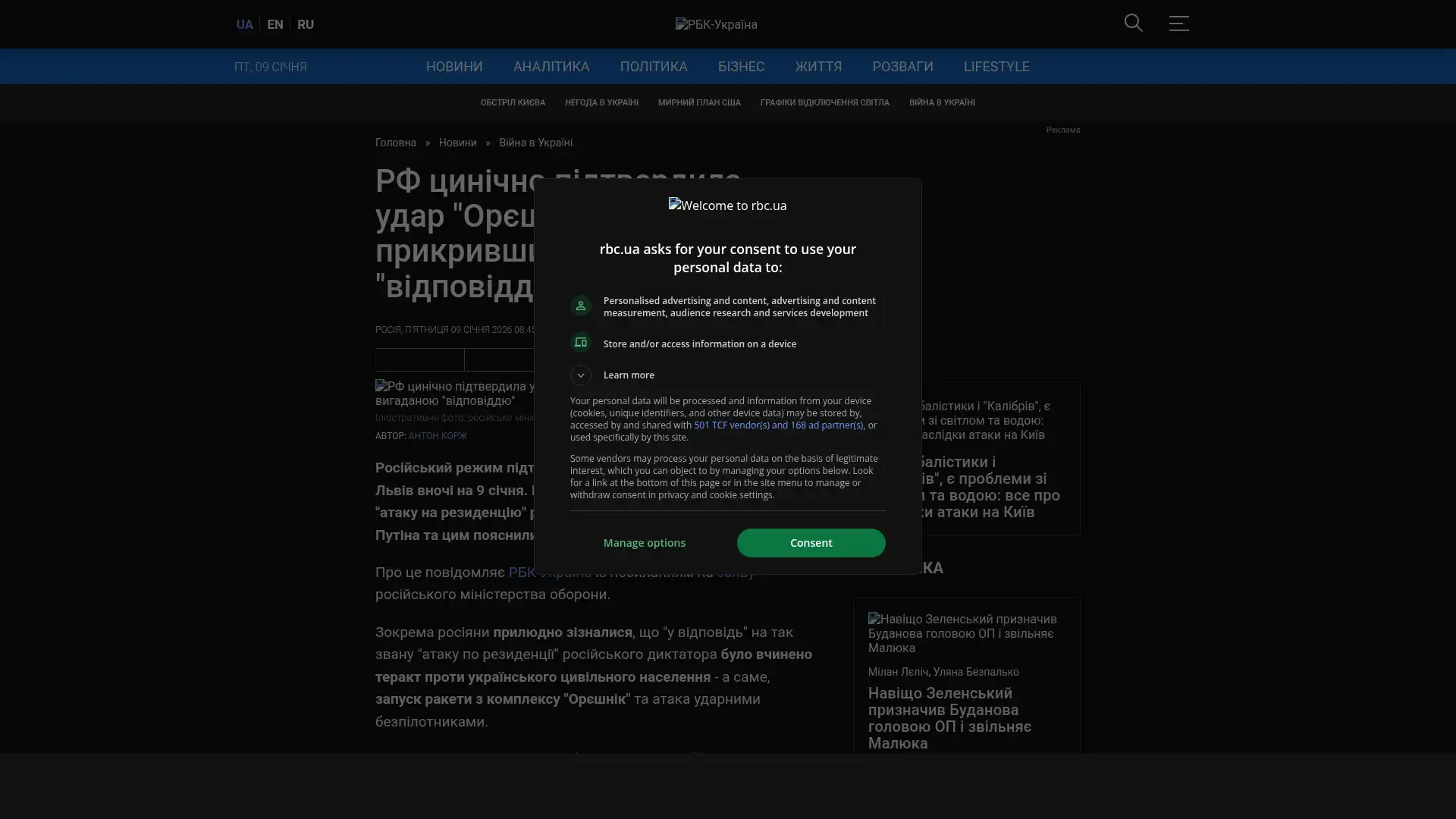The image size is (1456, 819).
Task: Expand Learn more chevron in consent dialog
Action: click(x=581, y=375)
